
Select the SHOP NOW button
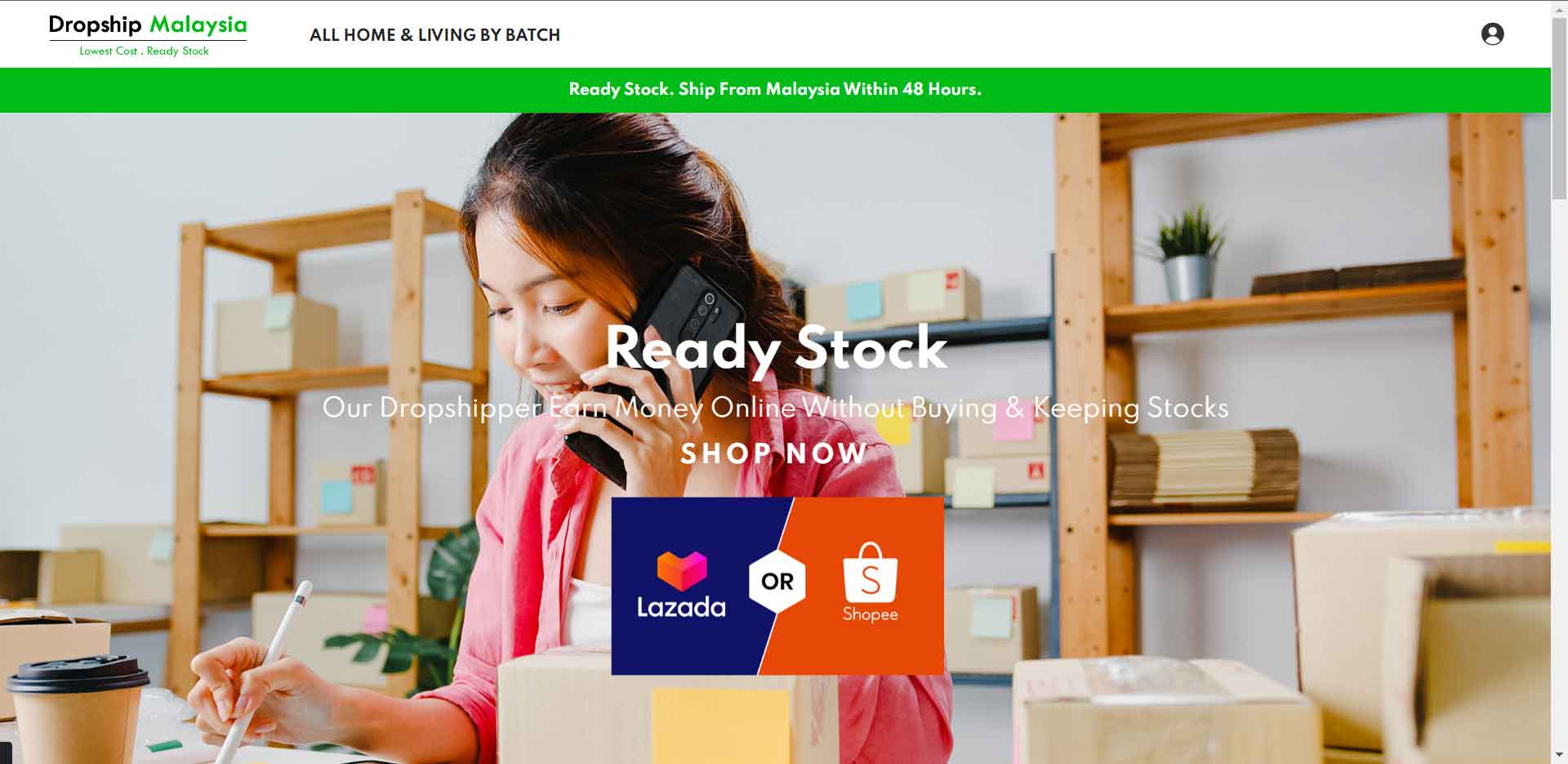pos(774,453)
